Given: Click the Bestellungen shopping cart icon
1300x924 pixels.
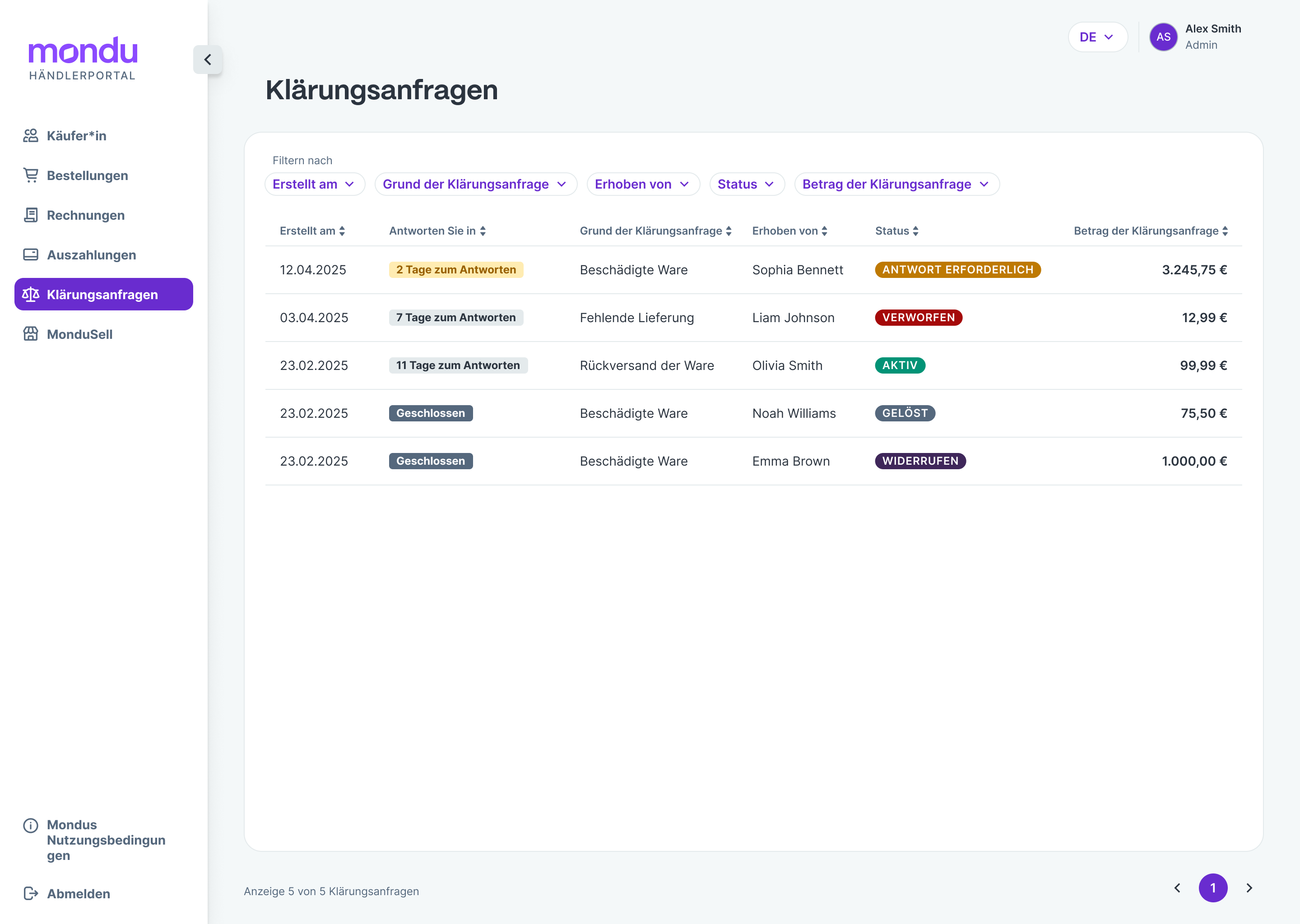Looking at the screenshot, I should pyautogui.click(x=31, y=175).
